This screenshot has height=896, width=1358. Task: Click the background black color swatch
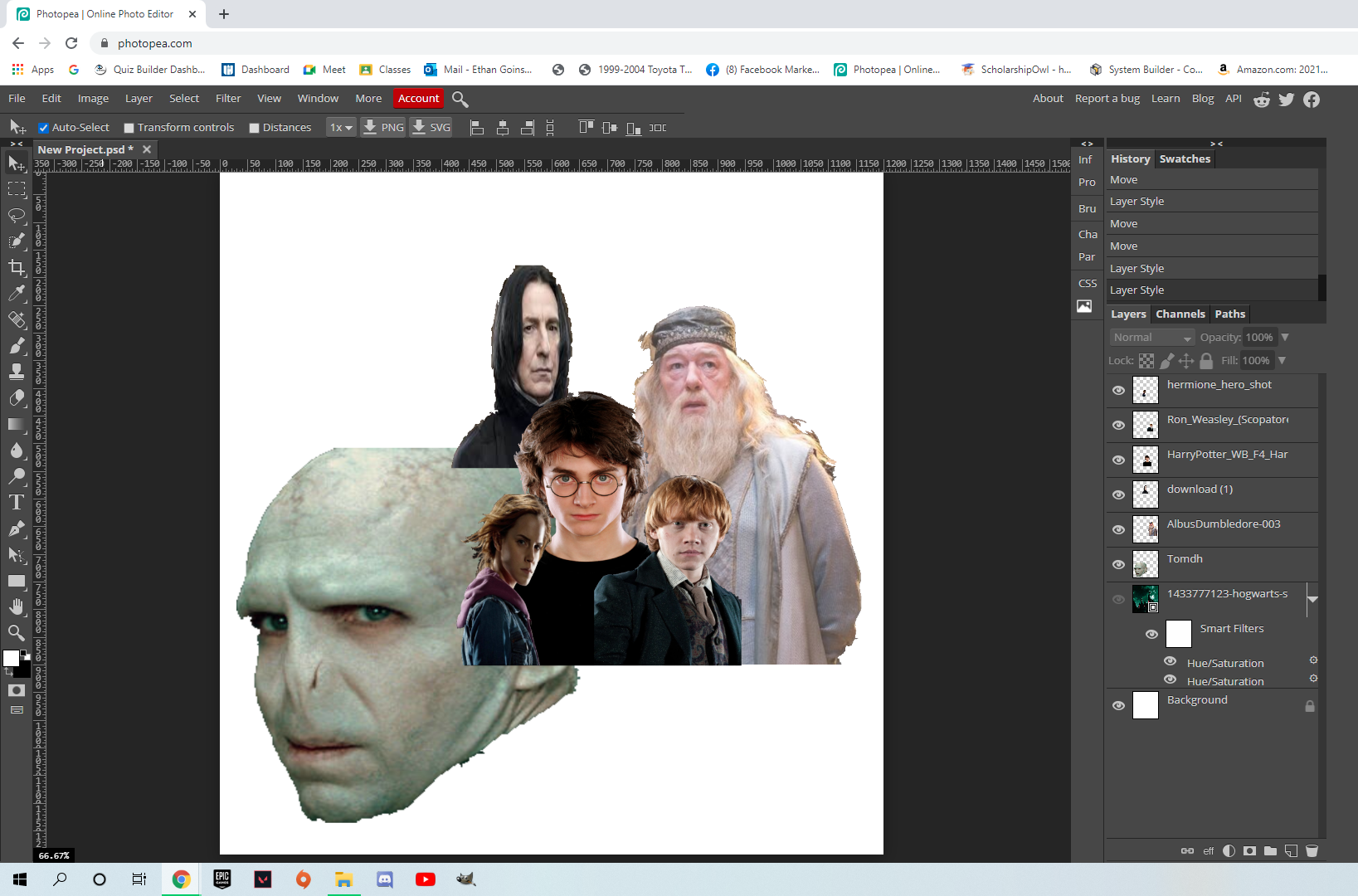[25, 670]
